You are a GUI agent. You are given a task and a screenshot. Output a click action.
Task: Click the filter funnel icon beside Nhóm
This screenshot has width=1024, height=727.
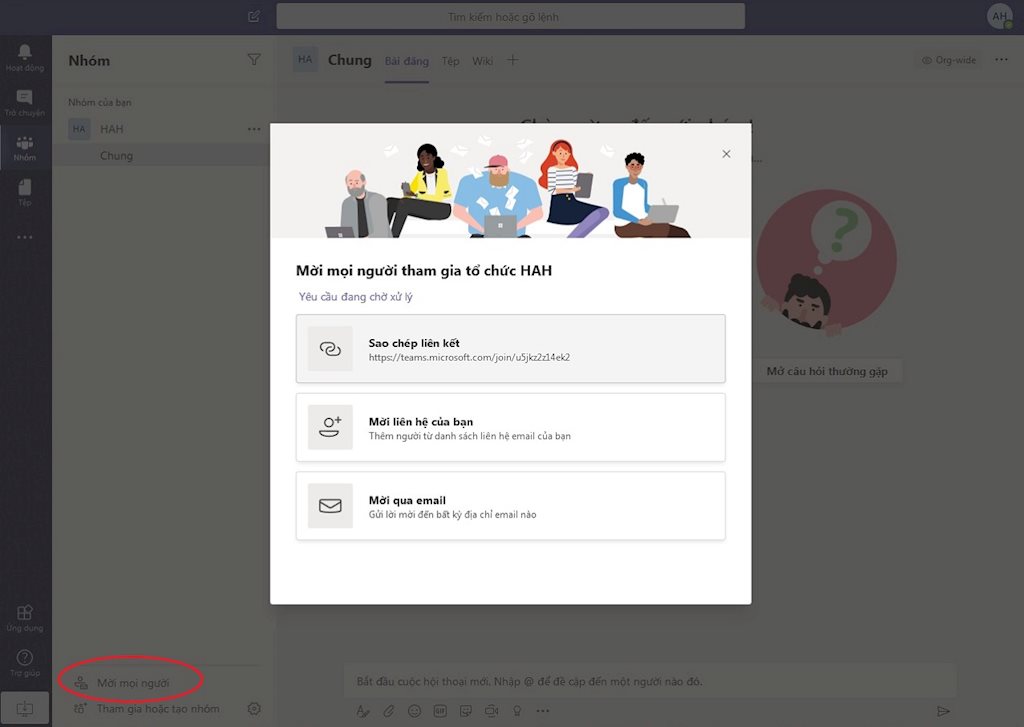point(254,60)
